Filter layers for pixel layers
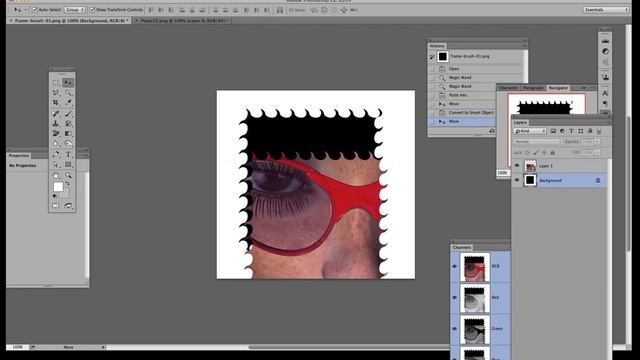640x360 pixels. coord(553,131)
